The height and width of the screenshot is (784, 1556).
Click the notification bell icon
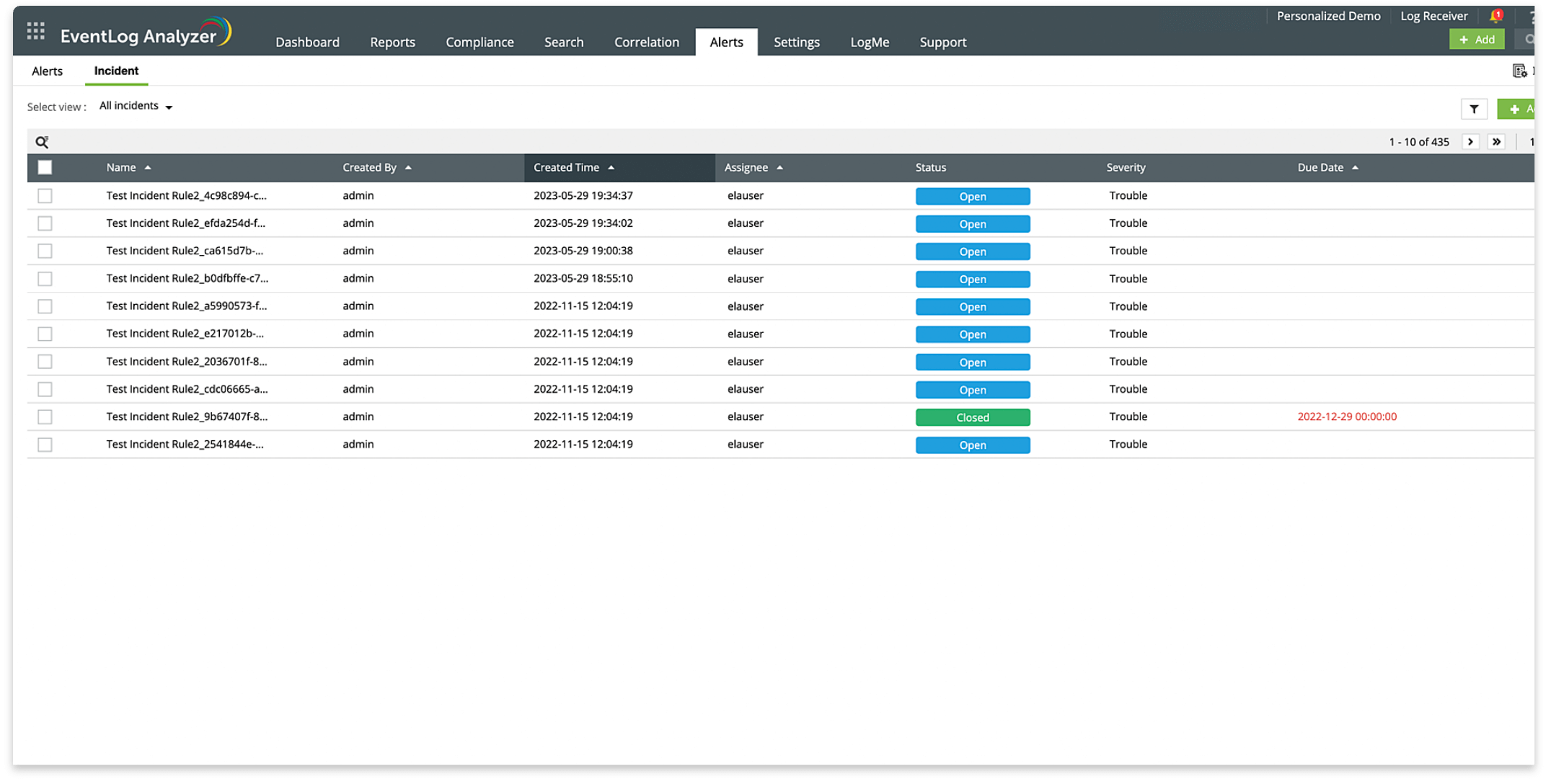click(x=1495, y=16)
